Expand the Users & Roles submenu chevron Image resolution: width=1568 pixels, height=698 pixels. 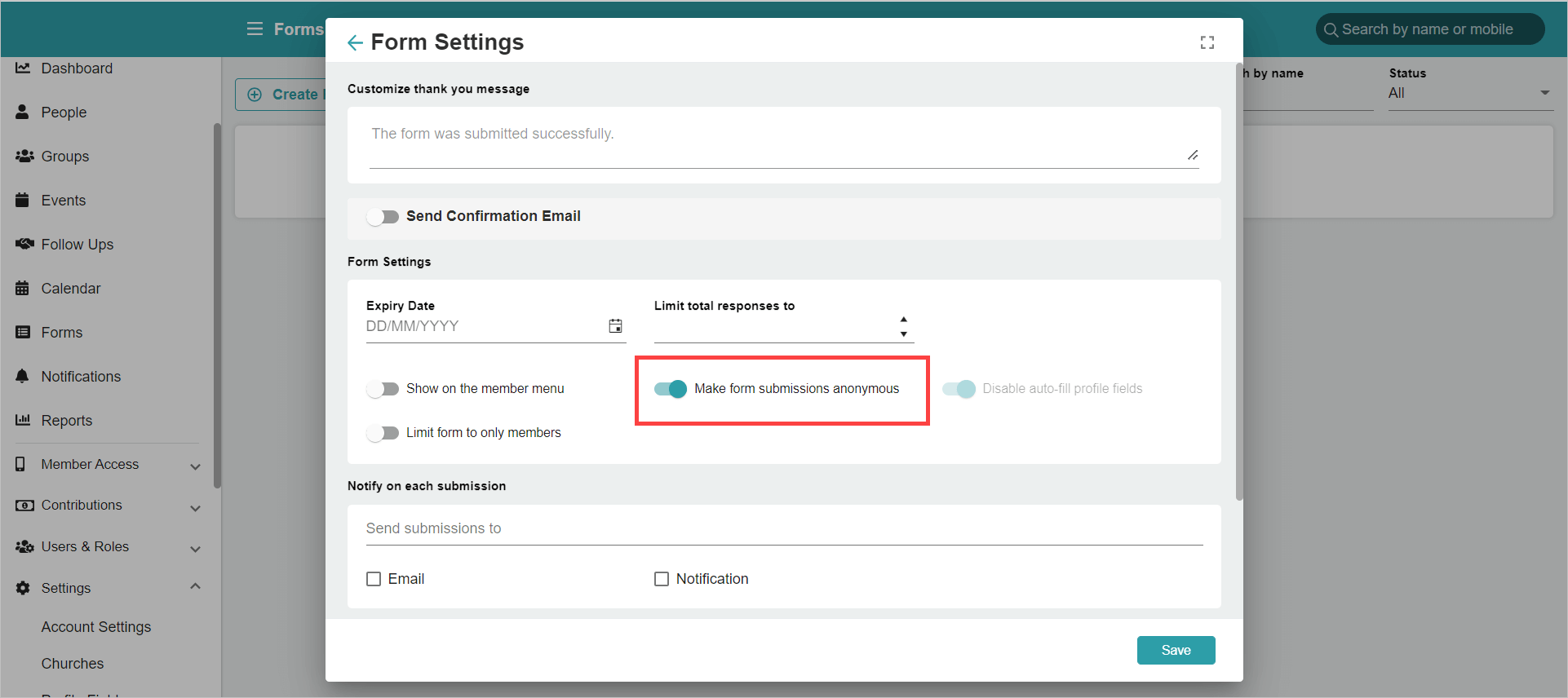(195, 550)
